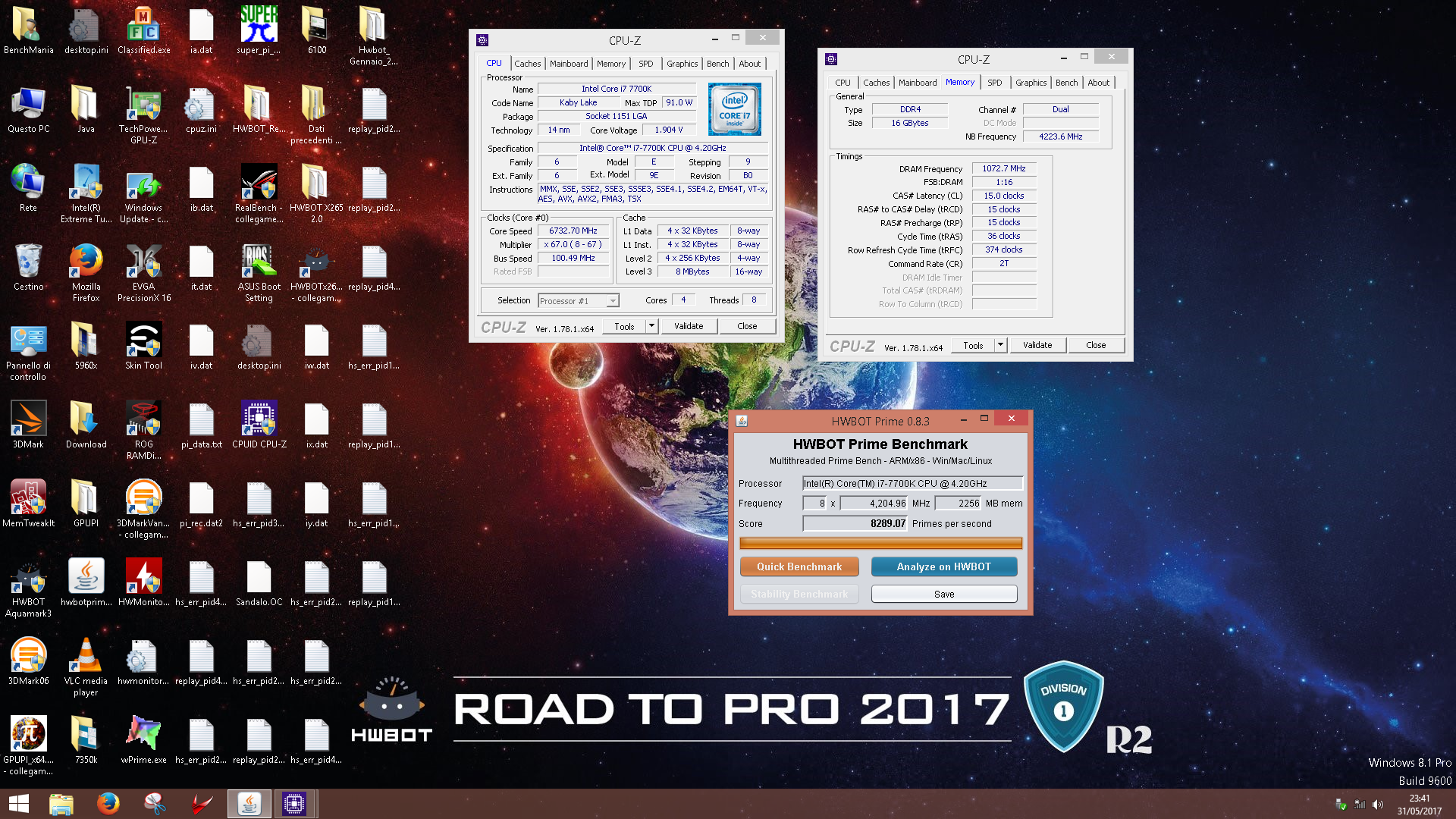Open the 3DMark06 desktop icon

(28, 661)
